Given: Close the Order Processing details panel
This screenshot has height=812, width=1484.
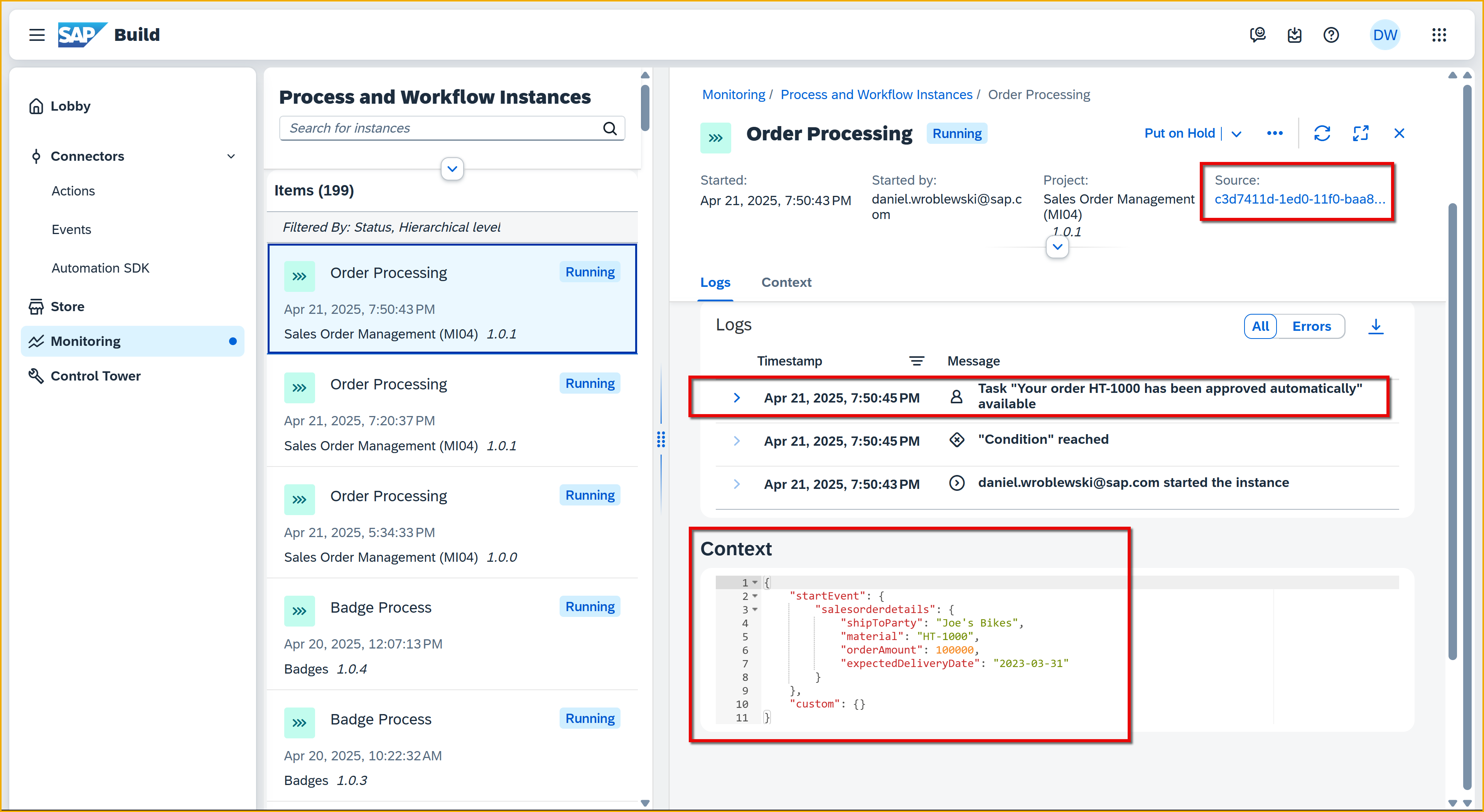Looking at the screenshot, I should coord(1399,133).
